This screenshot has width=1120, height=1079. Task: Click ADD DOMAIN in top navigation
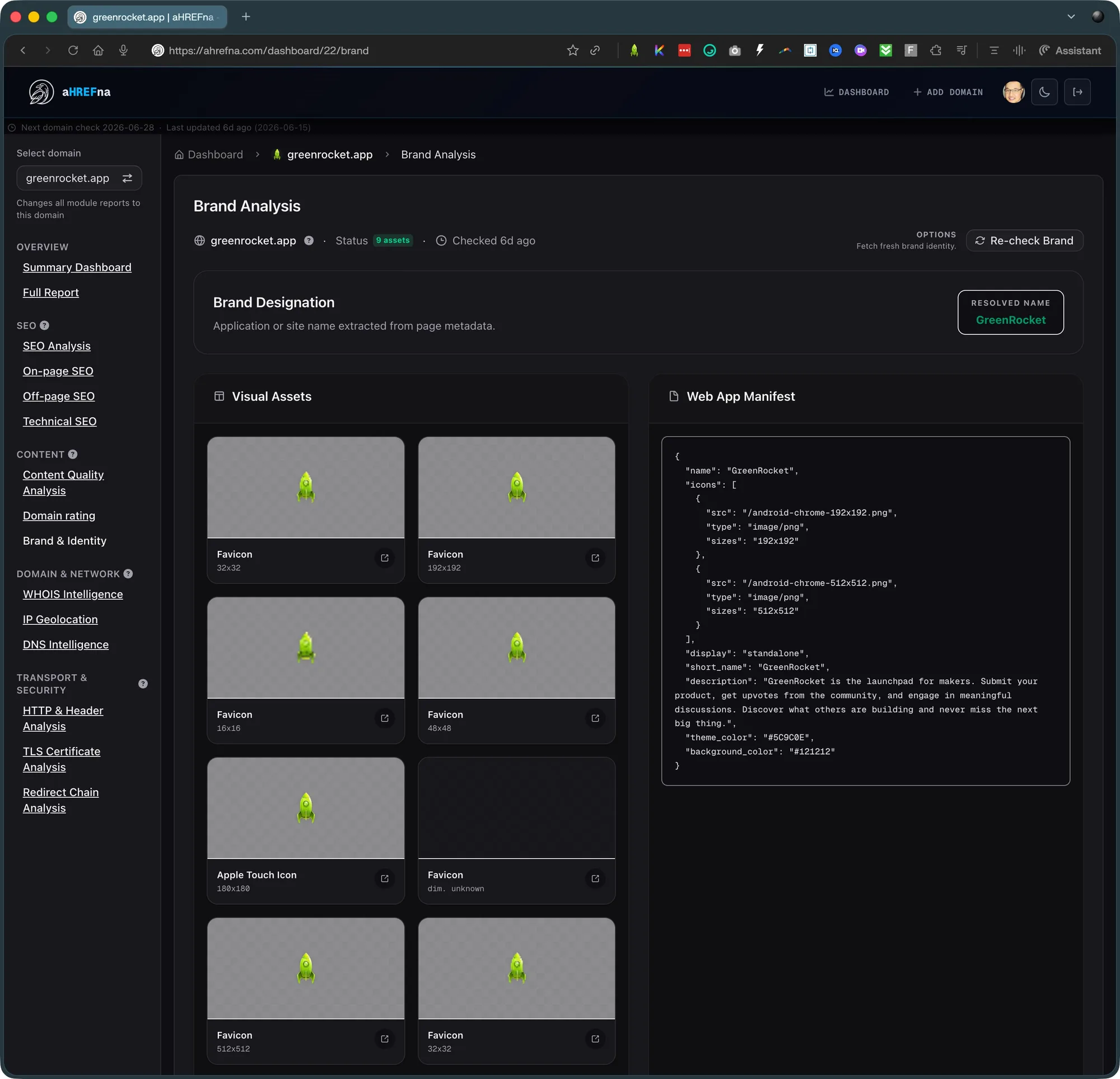(x=948, y=92)
